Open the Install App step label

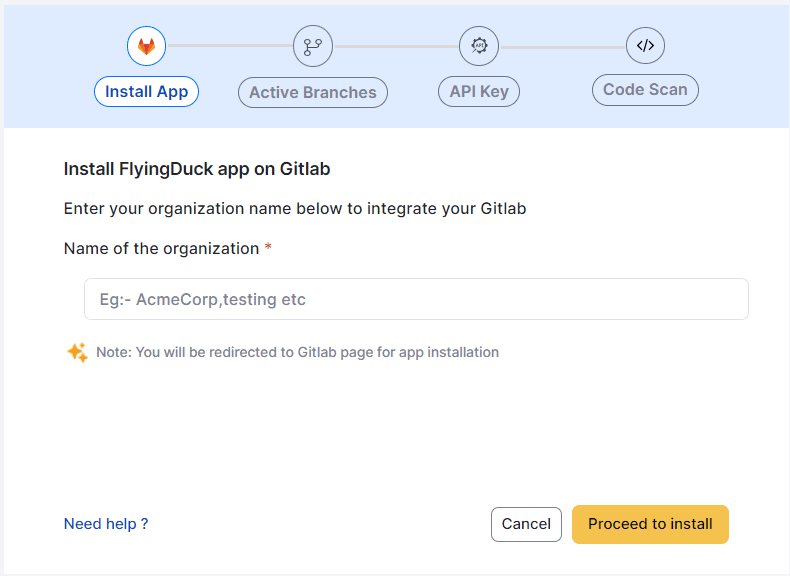(147, 92)
